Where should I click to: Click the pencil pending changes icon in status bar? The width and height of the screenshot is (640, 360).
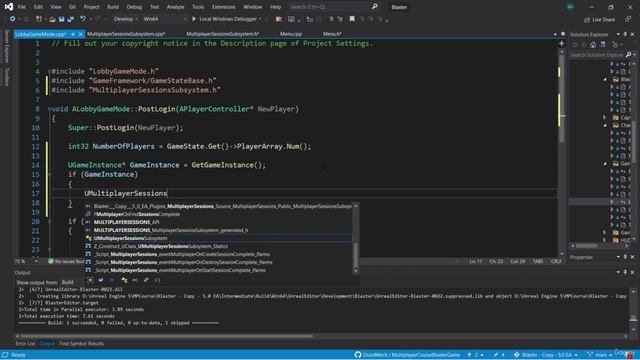tap(496, 355)
